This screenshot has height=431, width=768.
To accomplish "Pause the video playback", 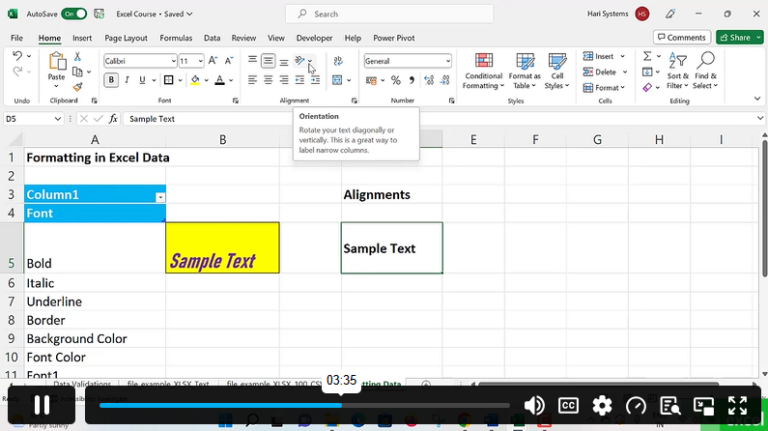I will point(42,405).
